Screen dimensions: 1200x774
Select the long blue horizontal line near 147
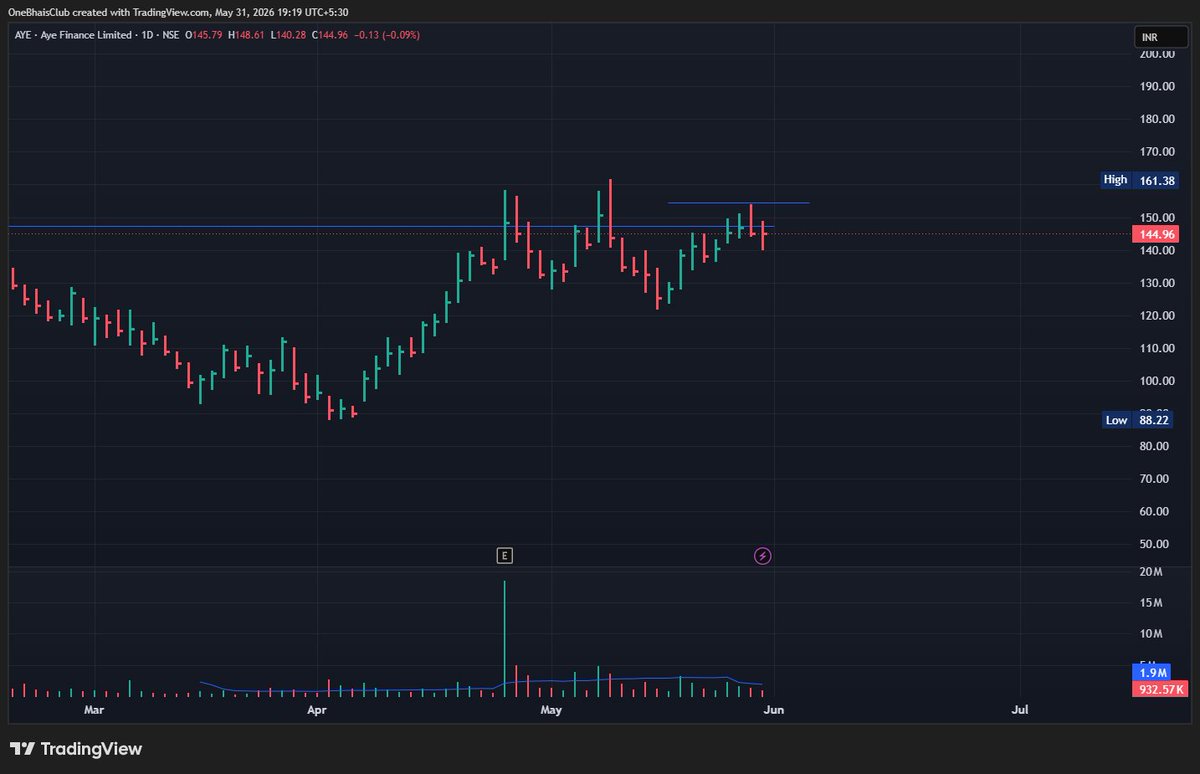(391, 226)
